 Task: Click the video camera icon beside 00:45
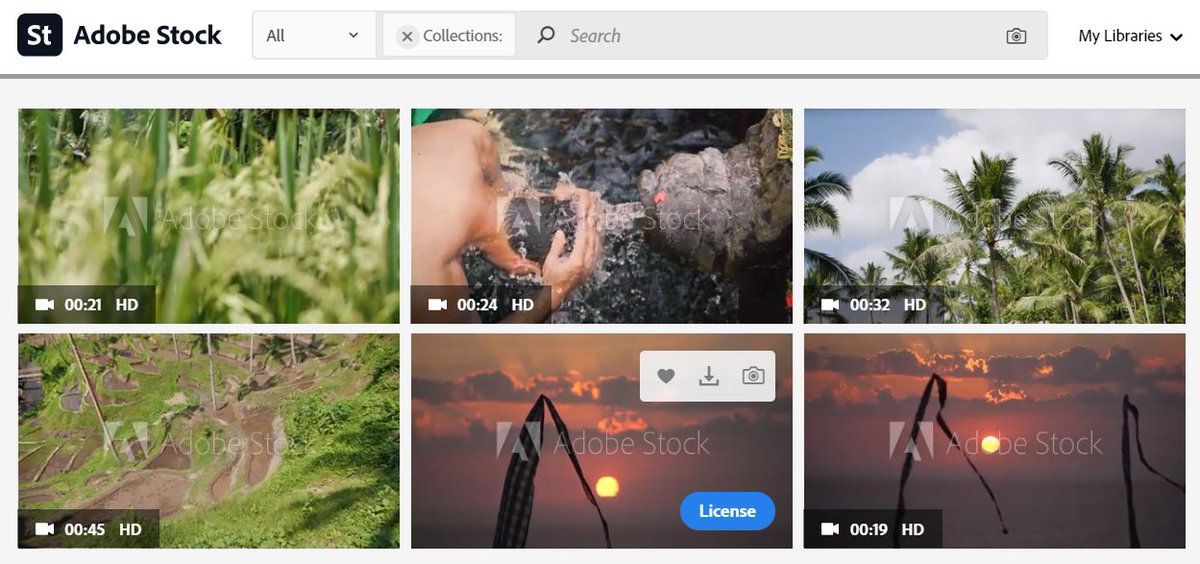coord(44,529)
